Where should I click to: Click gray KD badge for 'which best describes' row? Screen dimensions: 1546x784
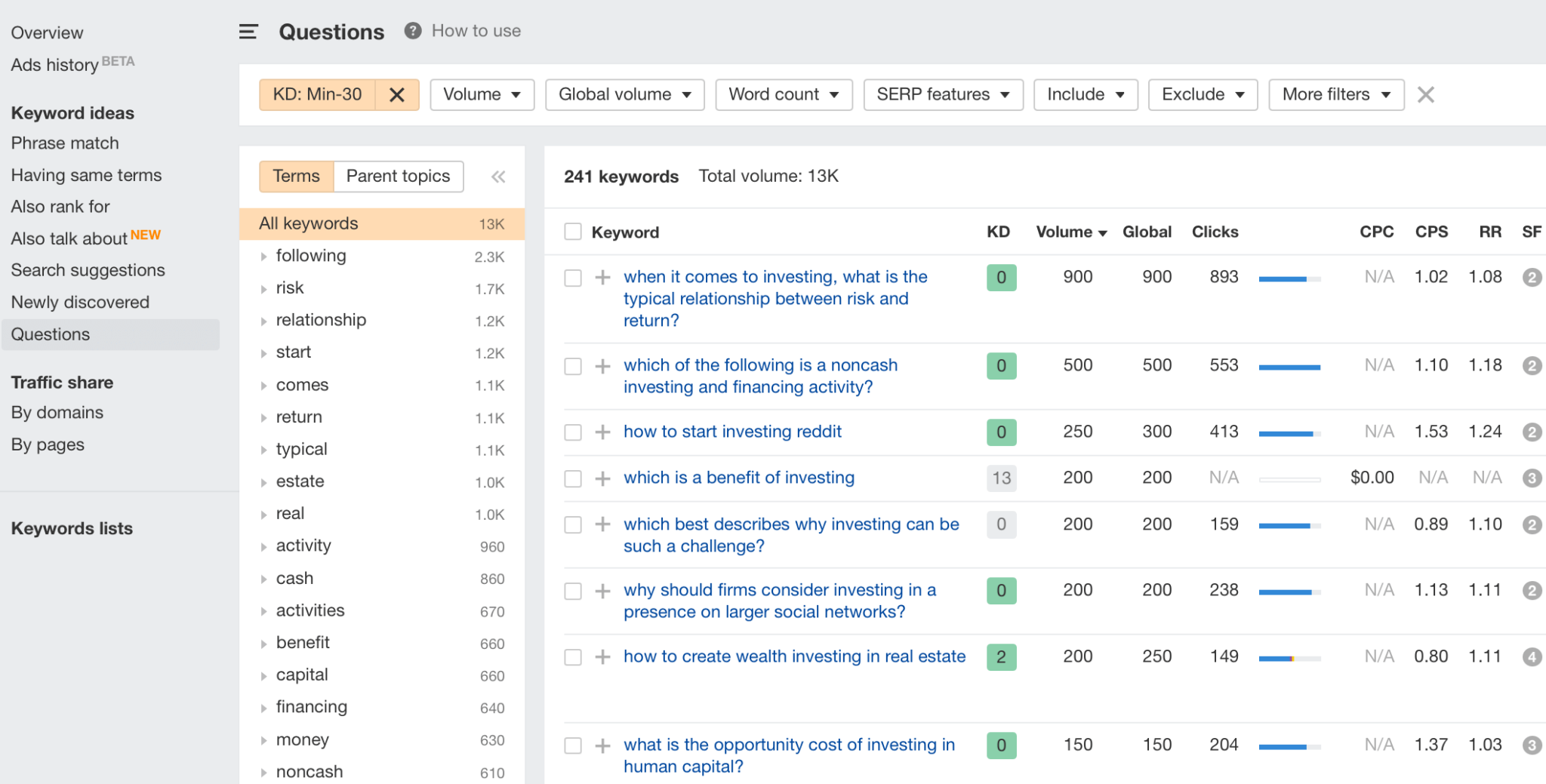coord(1002,524)
